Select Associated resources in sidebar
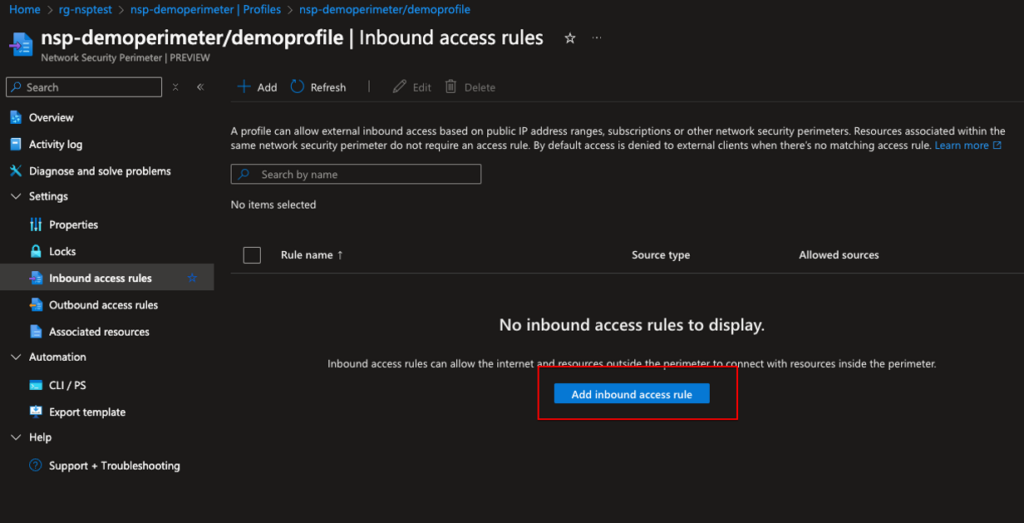This screenshot has height=523, width=1024. click(99, 332)
